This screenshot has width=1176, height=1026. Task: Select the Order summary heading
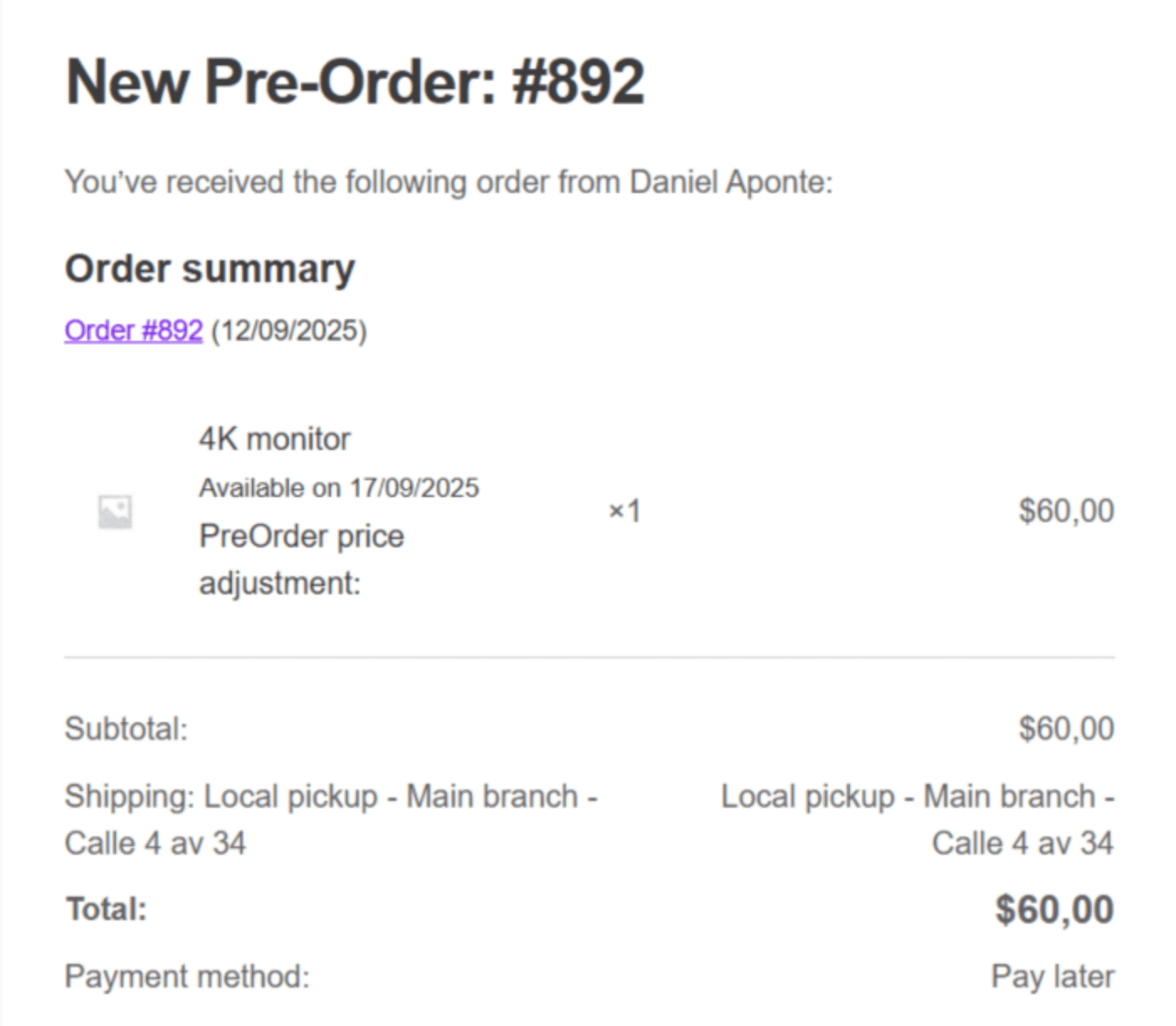tap(209, 270)
